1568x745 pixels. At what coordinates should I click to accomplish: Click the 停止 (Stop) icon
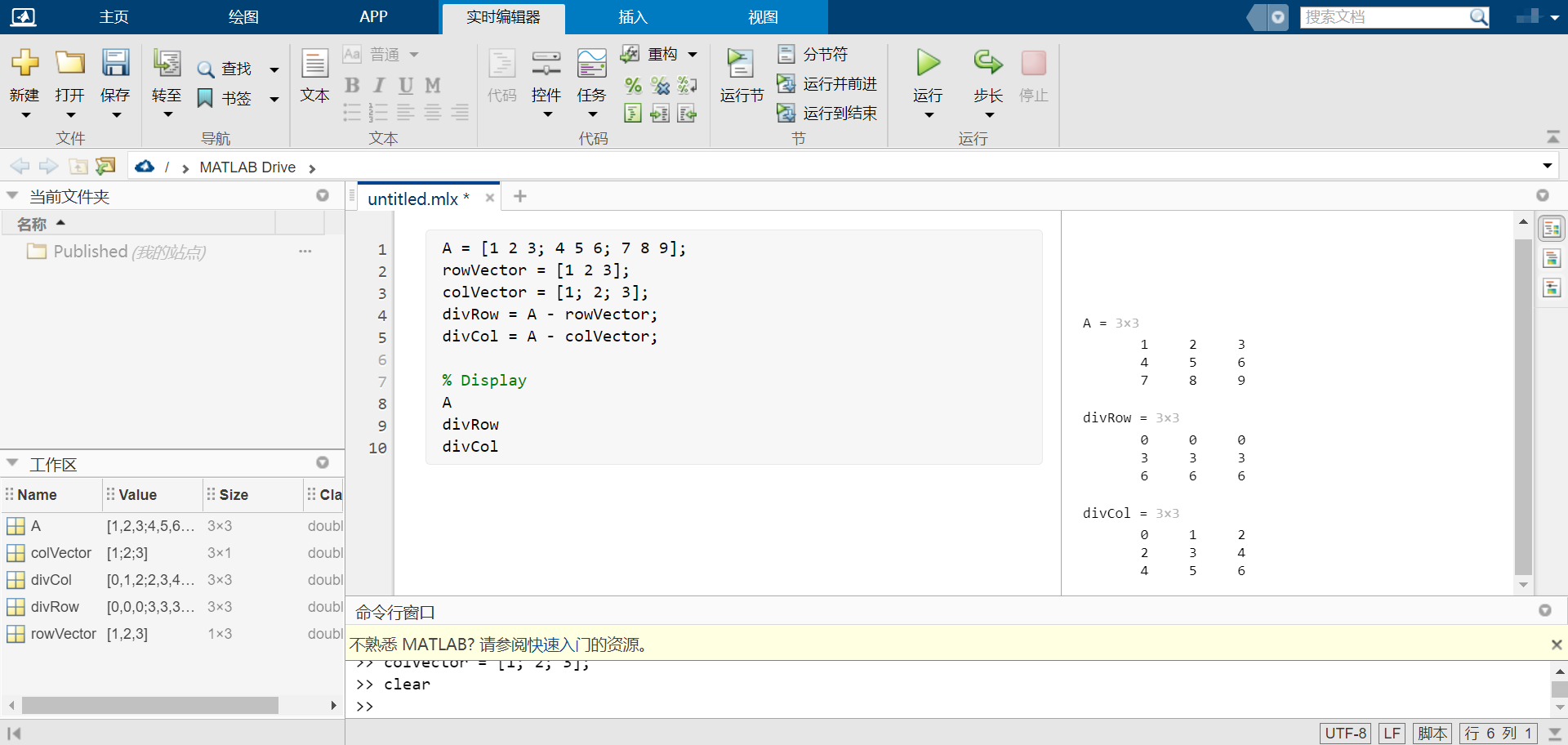[x=1034, y=63]
